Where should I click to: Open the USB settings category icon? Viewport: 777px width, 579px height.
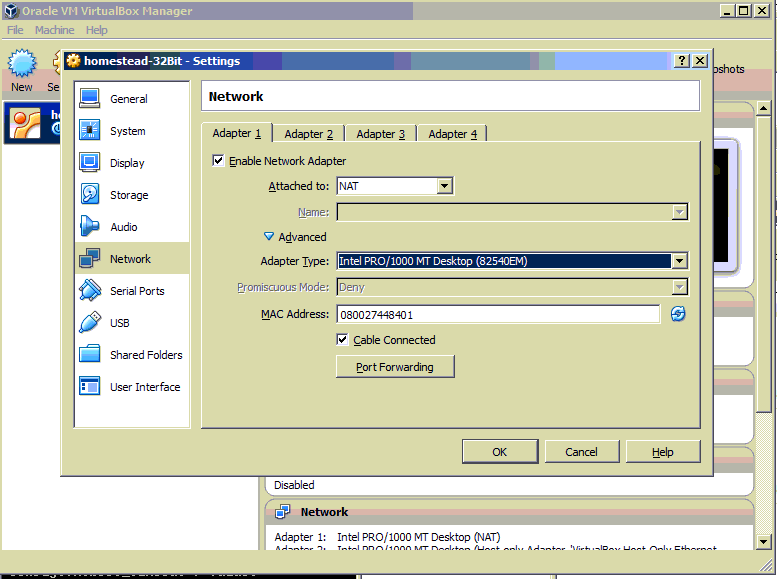(90, 322)
